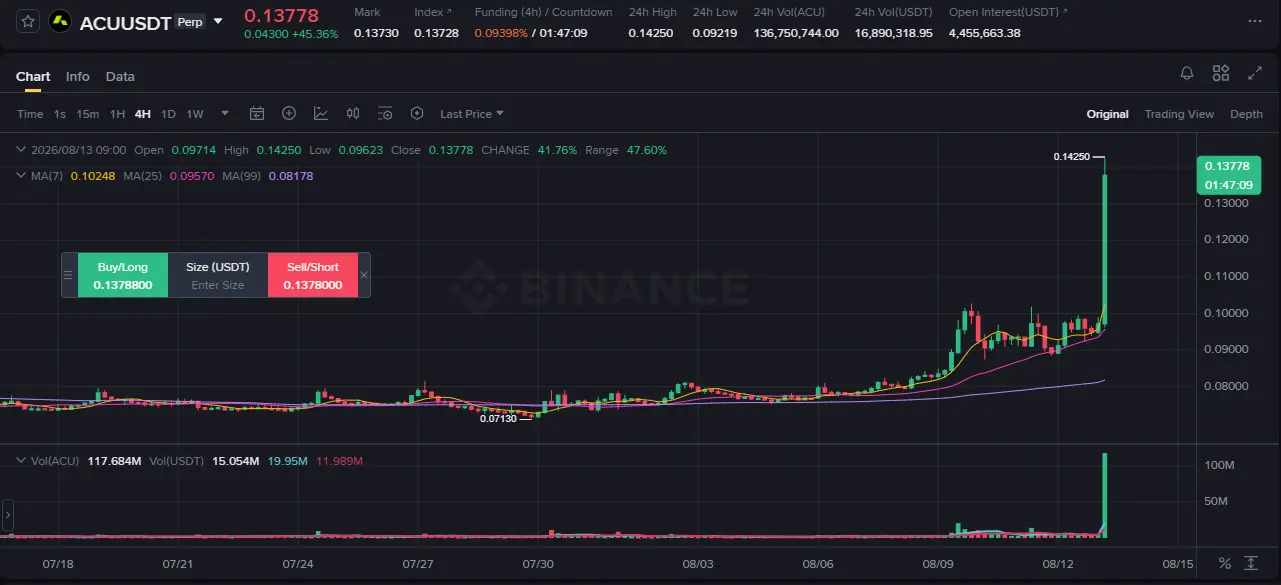Open the candlestick chart style icon
The image size is (1281, 585).
pyautogui.click(x=353, y=113)
